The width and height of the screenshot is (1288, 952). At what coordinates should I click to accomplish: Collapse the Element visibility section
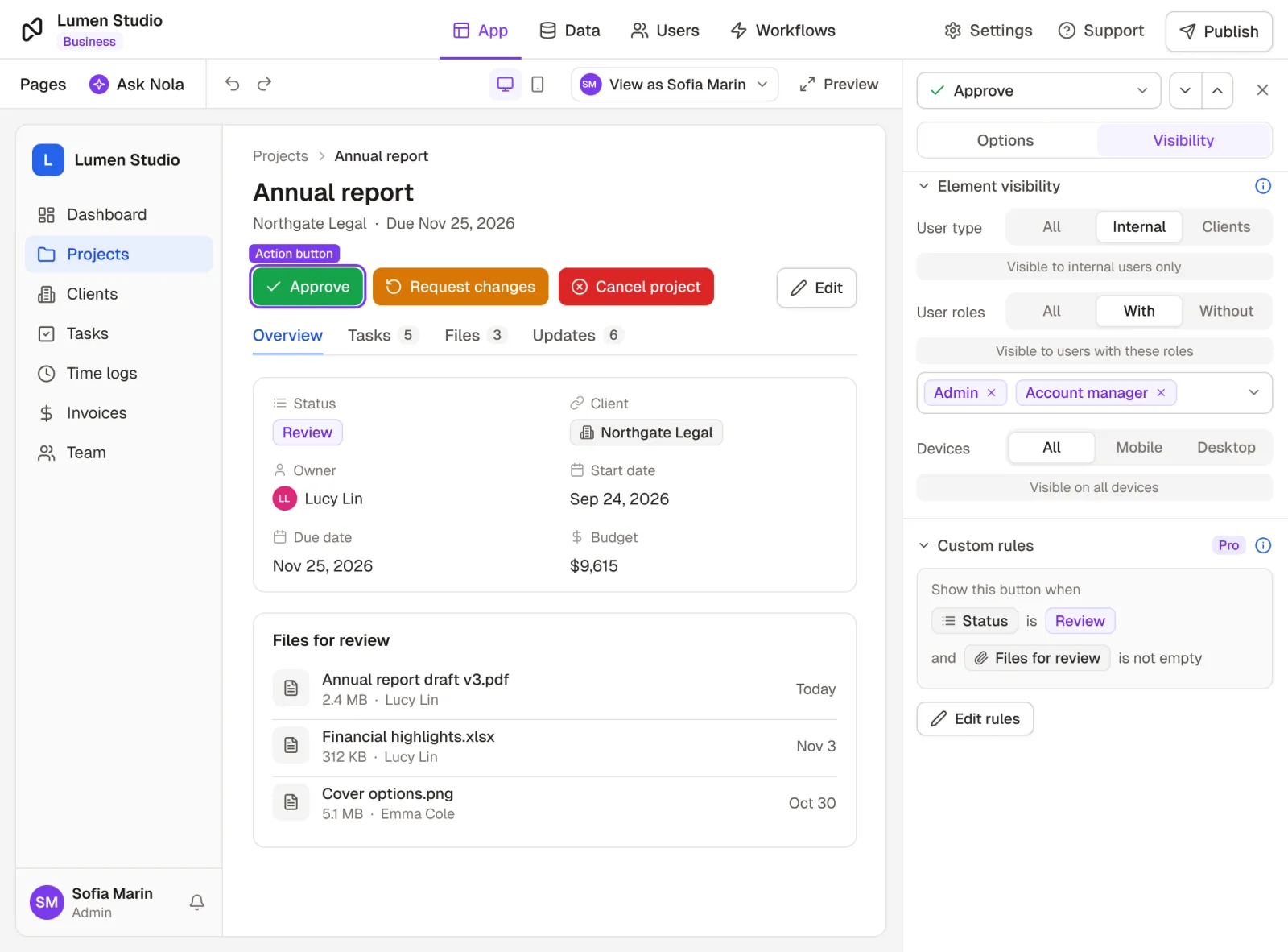923,186
